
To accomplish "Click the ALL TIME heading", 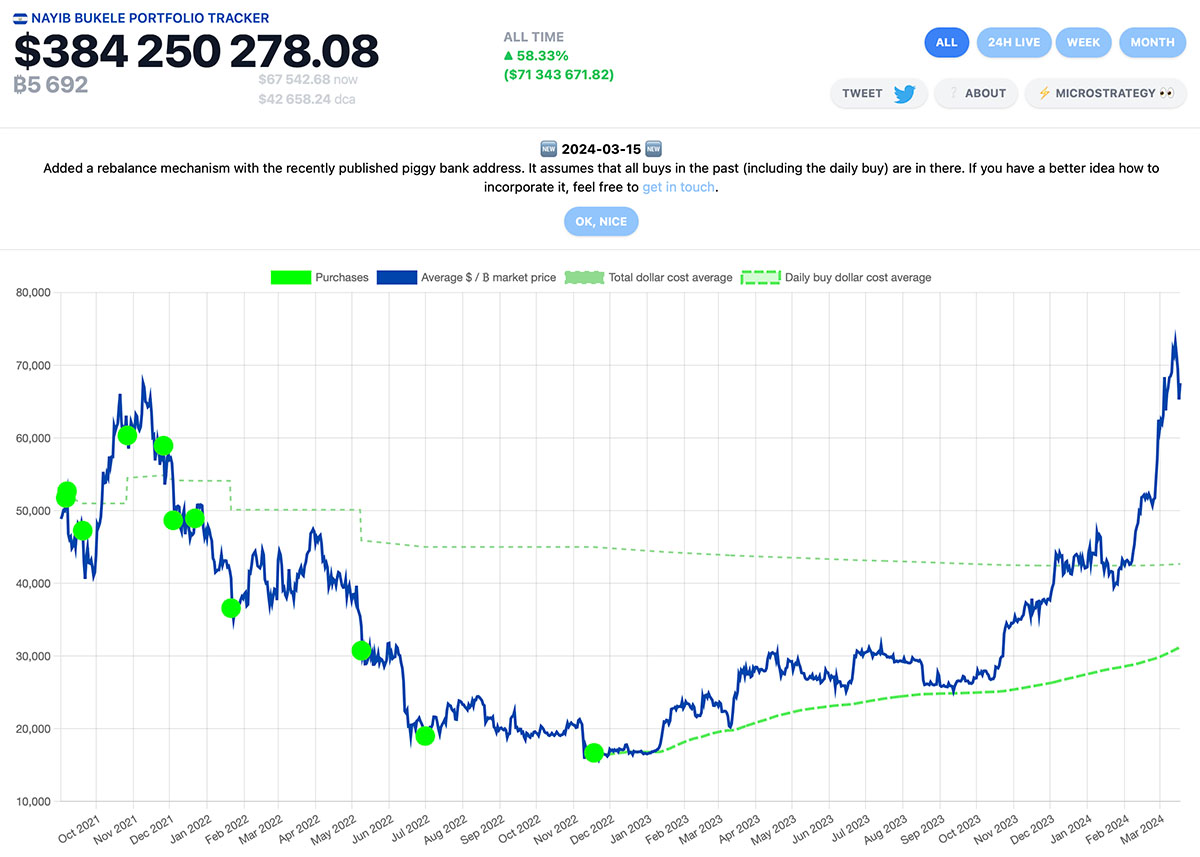I will [x=534, y=37].
